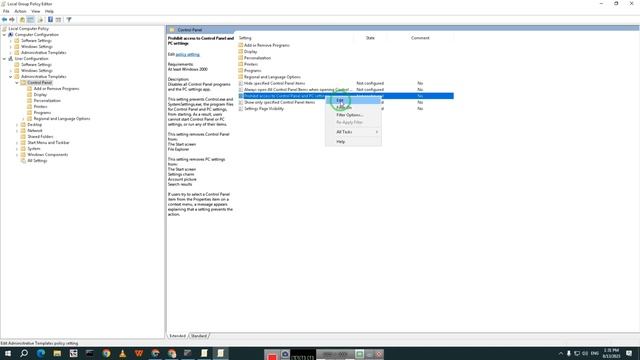Click the folder icon of Printers in settings list

pyautogui.click(x=241, y=64)
